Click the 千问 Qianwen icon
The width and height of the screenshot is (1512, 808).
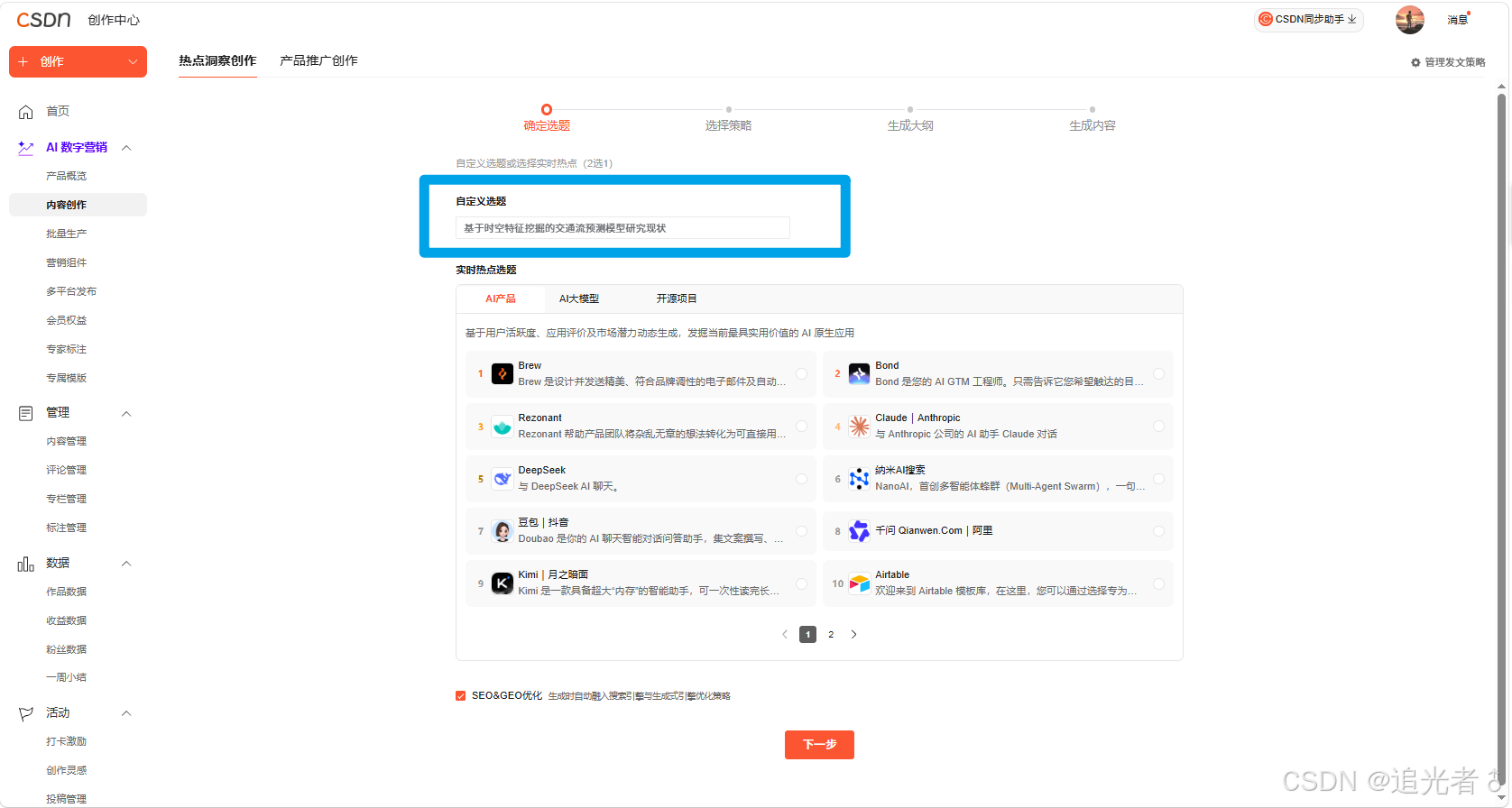coord(860,531)
